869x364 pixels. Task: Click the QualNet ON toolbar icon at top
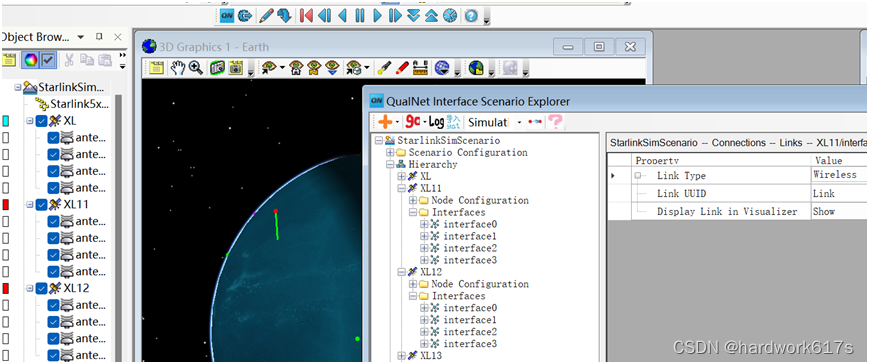coord(227,16)
